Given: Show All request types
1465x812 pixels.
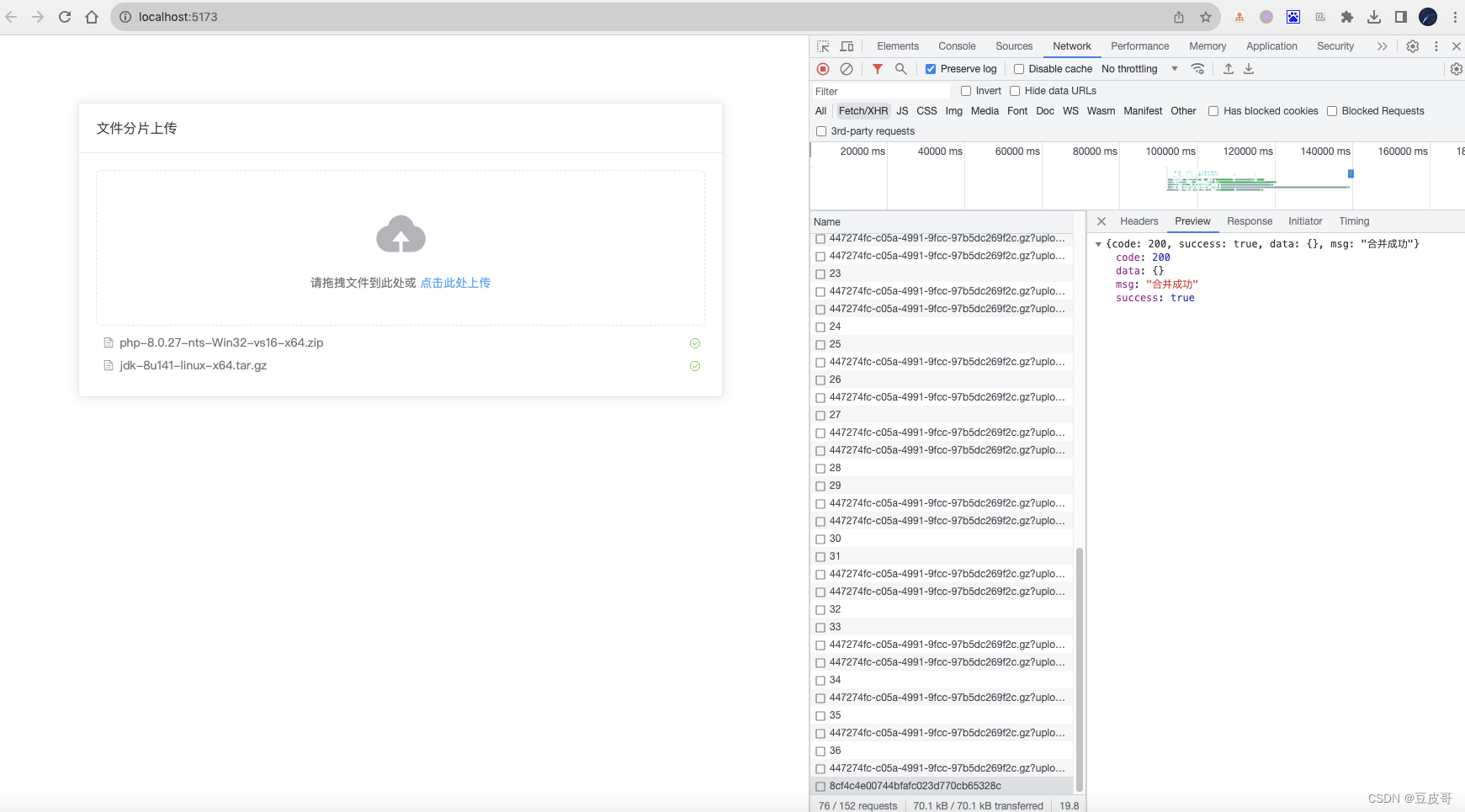Looking at the screenshot, I should 820,111.
